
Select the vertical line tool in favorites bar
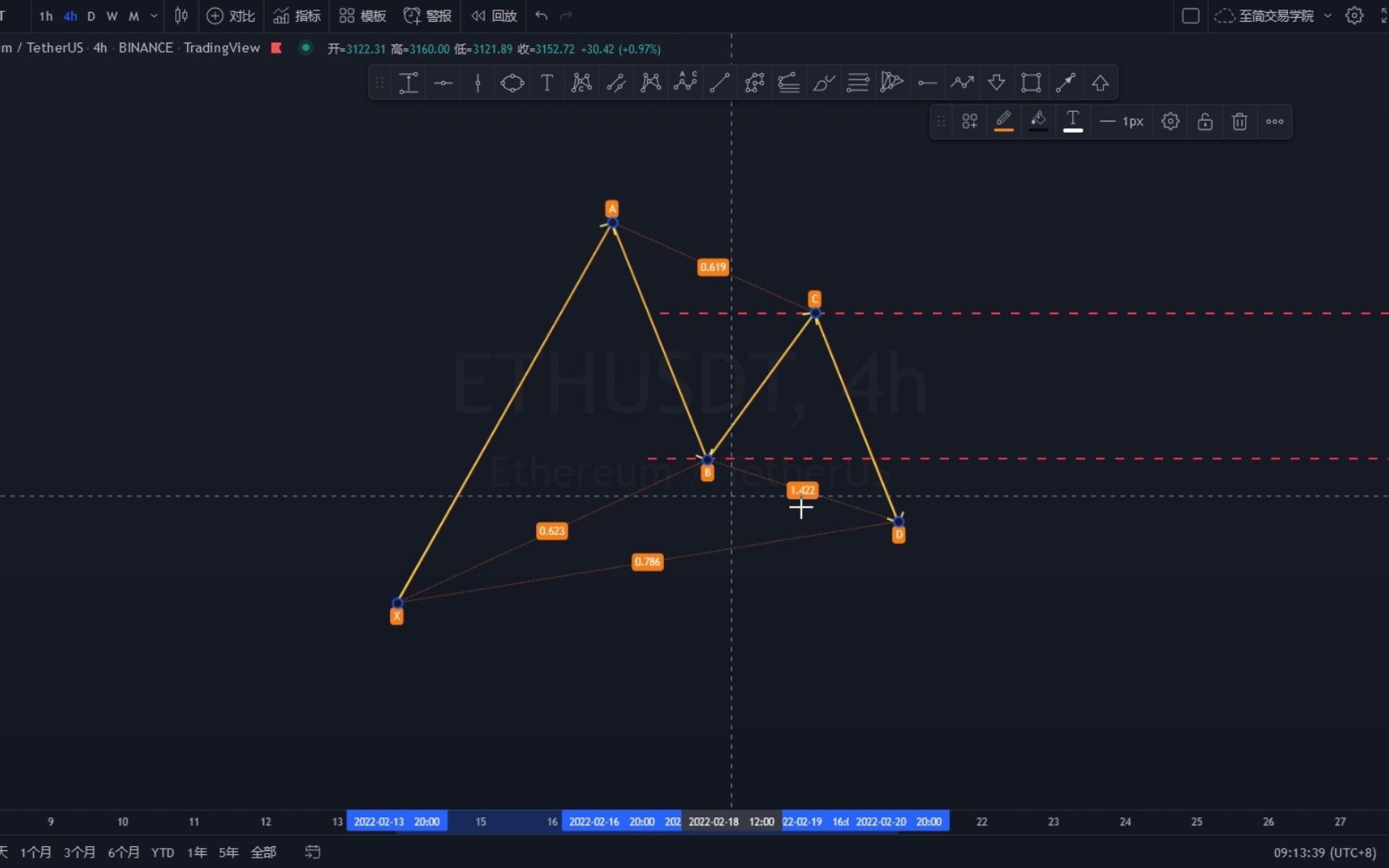coord(477,83)
